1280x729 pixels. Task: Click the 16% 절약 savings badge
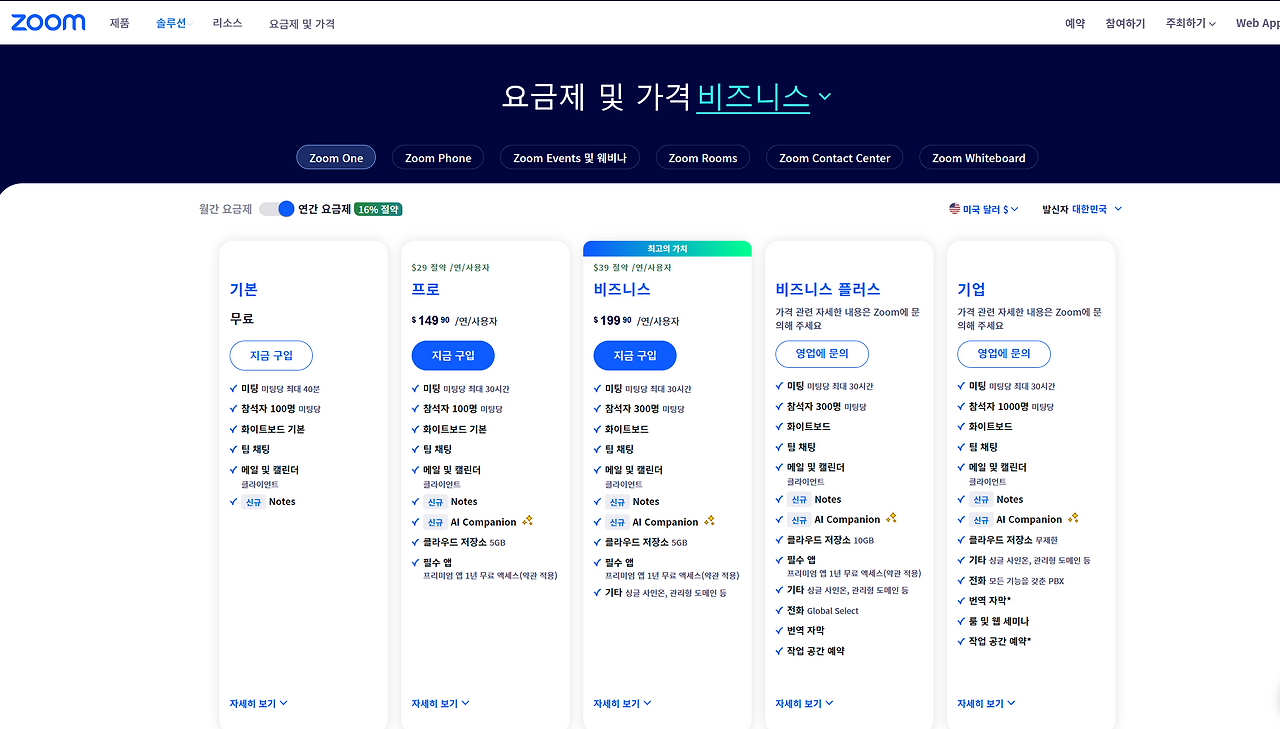tap(378, 209)
